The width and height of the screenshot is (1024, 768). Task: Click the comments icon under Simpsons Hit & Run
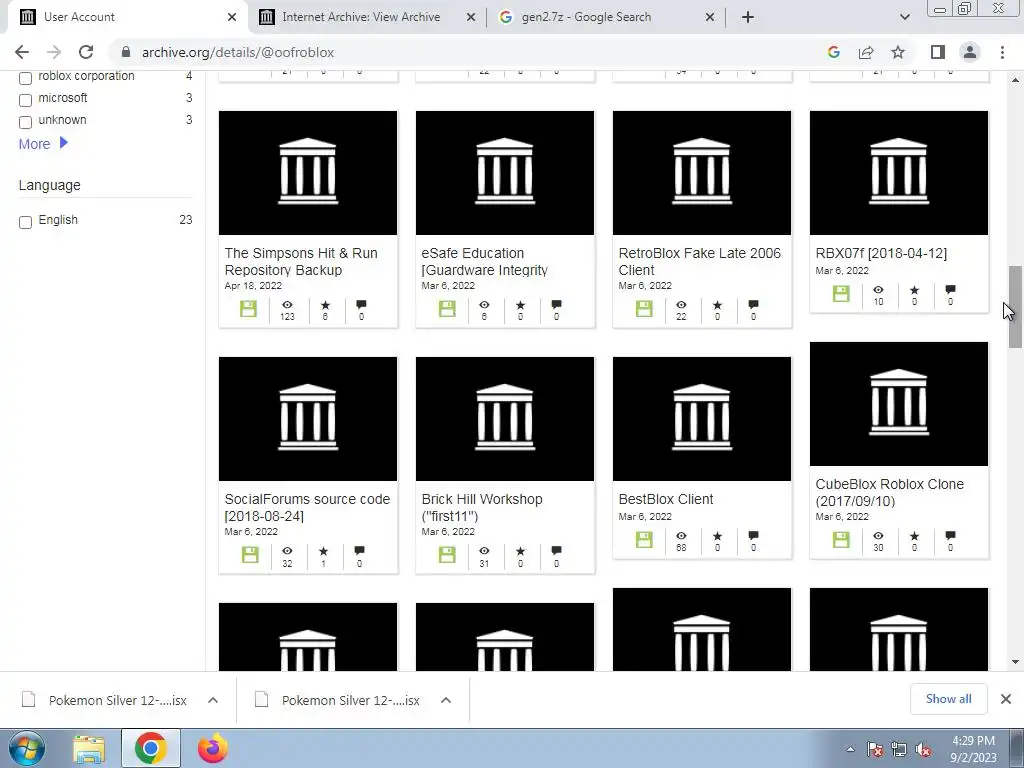click(x=361, y=305)
